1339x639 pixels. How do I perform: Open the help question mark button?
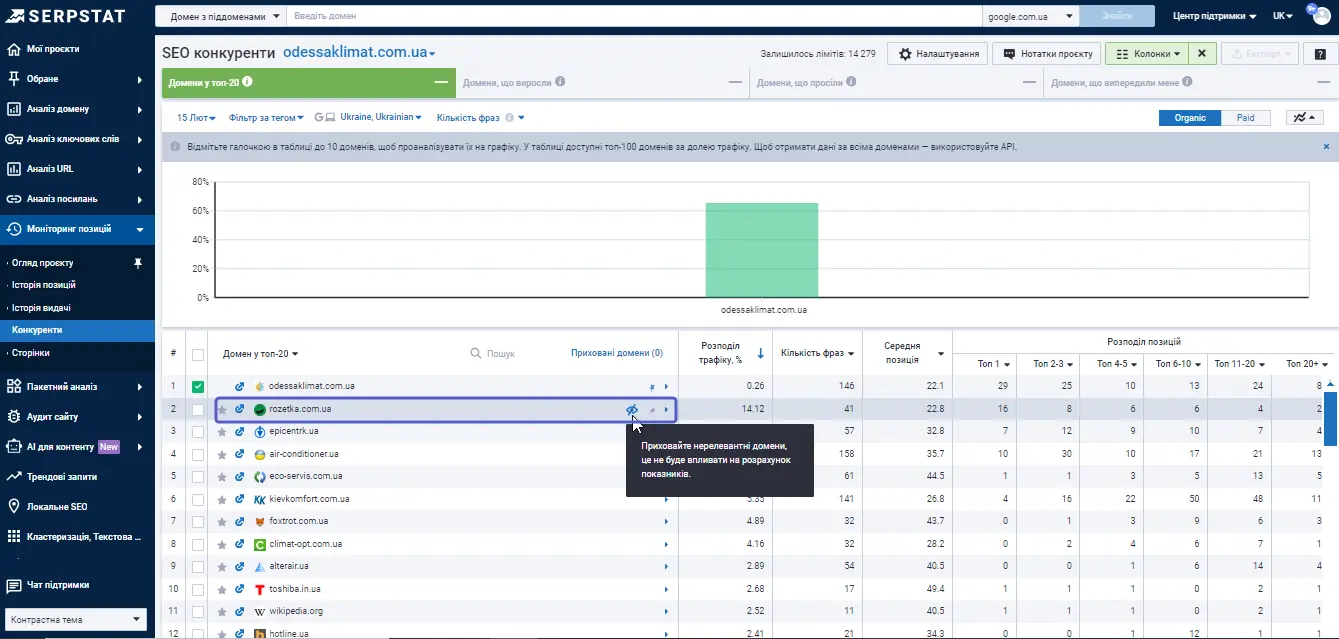pyautogui.click(x=1321, y=54)
